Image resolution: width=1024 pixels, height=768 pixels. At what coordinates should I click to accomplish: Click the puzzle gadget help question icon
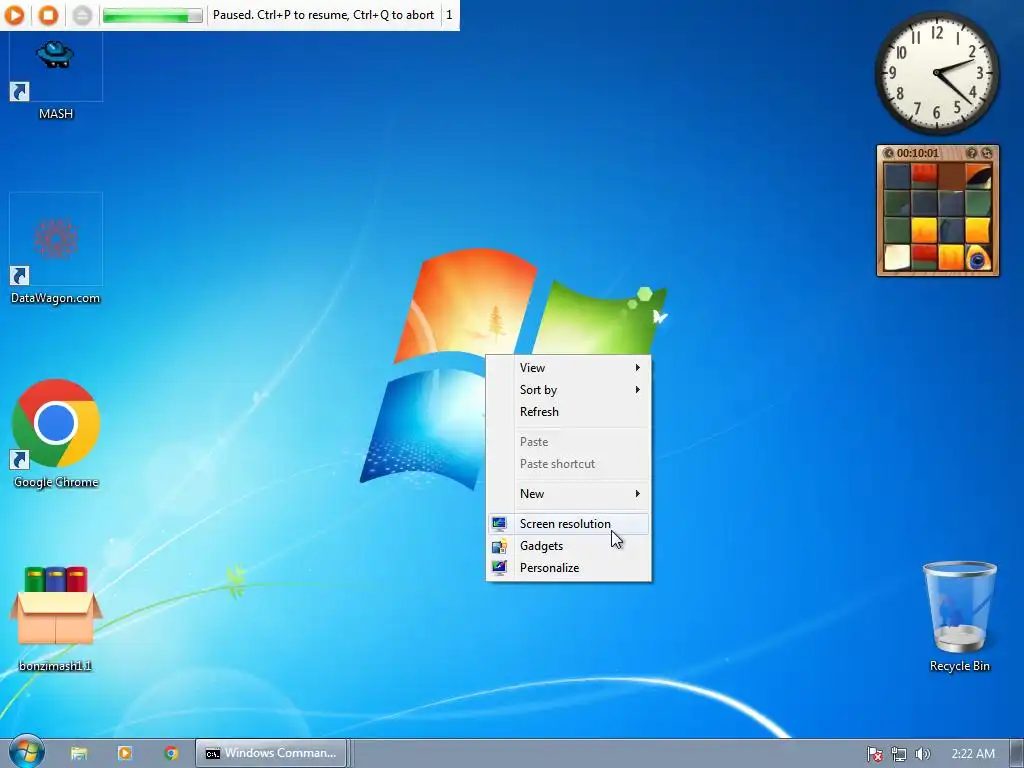tap(972, 153)
